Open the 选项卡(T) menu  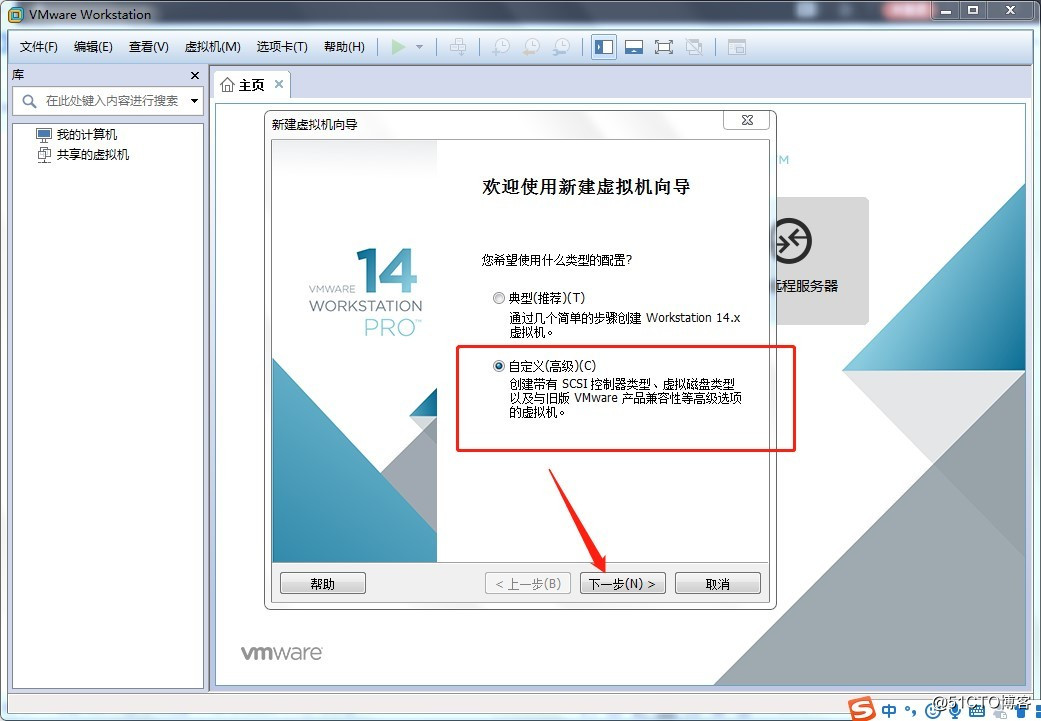pyautogui.click(x=282, y=47)
